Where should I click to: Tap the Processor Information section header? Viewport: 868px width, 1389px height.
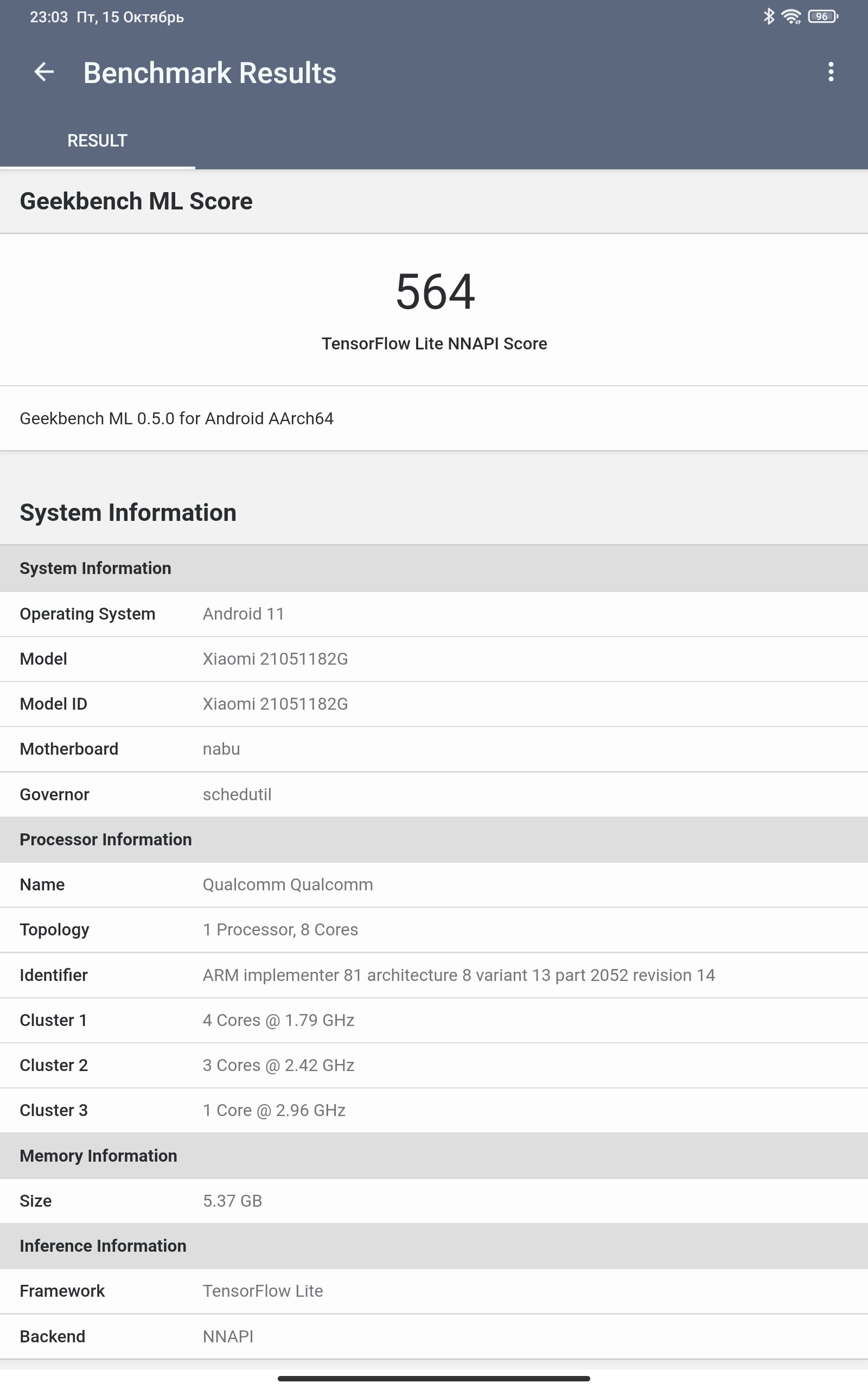[x=434, y=840]
